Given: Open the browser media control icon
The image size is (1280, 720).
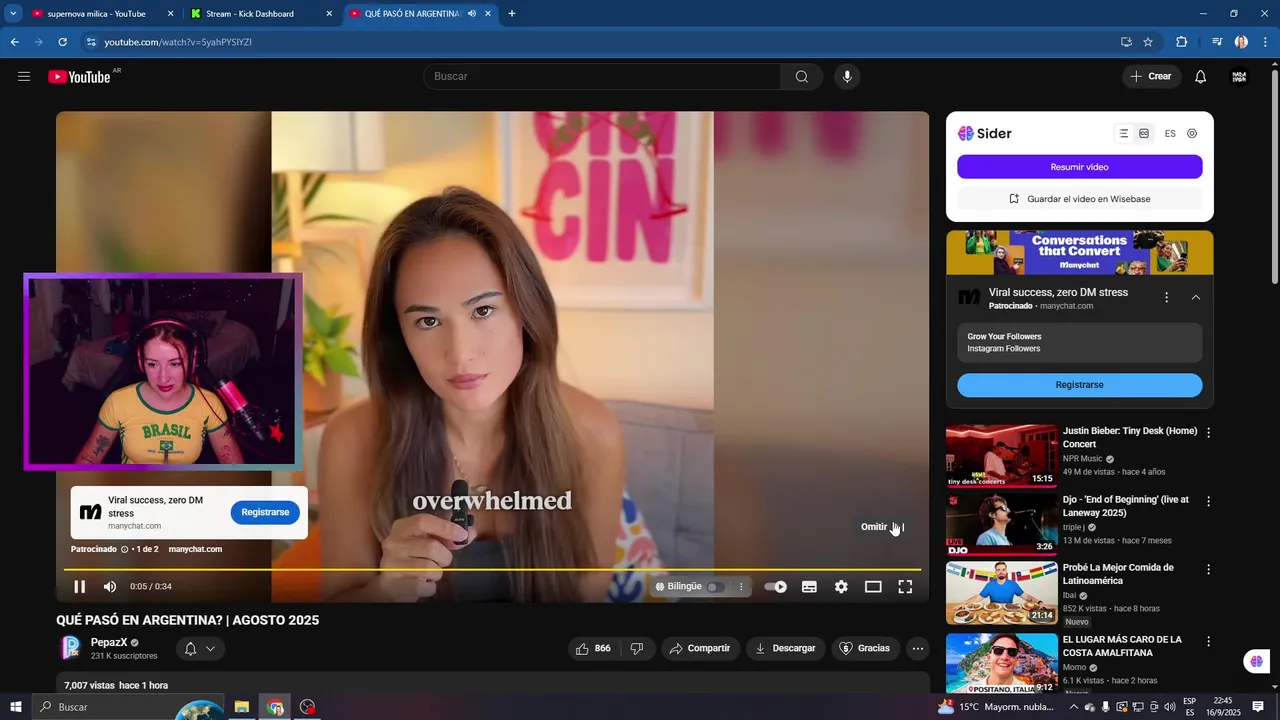Looking at the screenshot, I should coord(1217,42).
